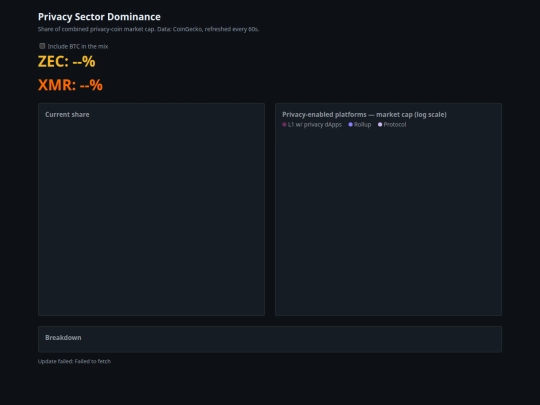
Task: Click the Privacy-enabled platforms chart title
Action: [x=364, y=114]
